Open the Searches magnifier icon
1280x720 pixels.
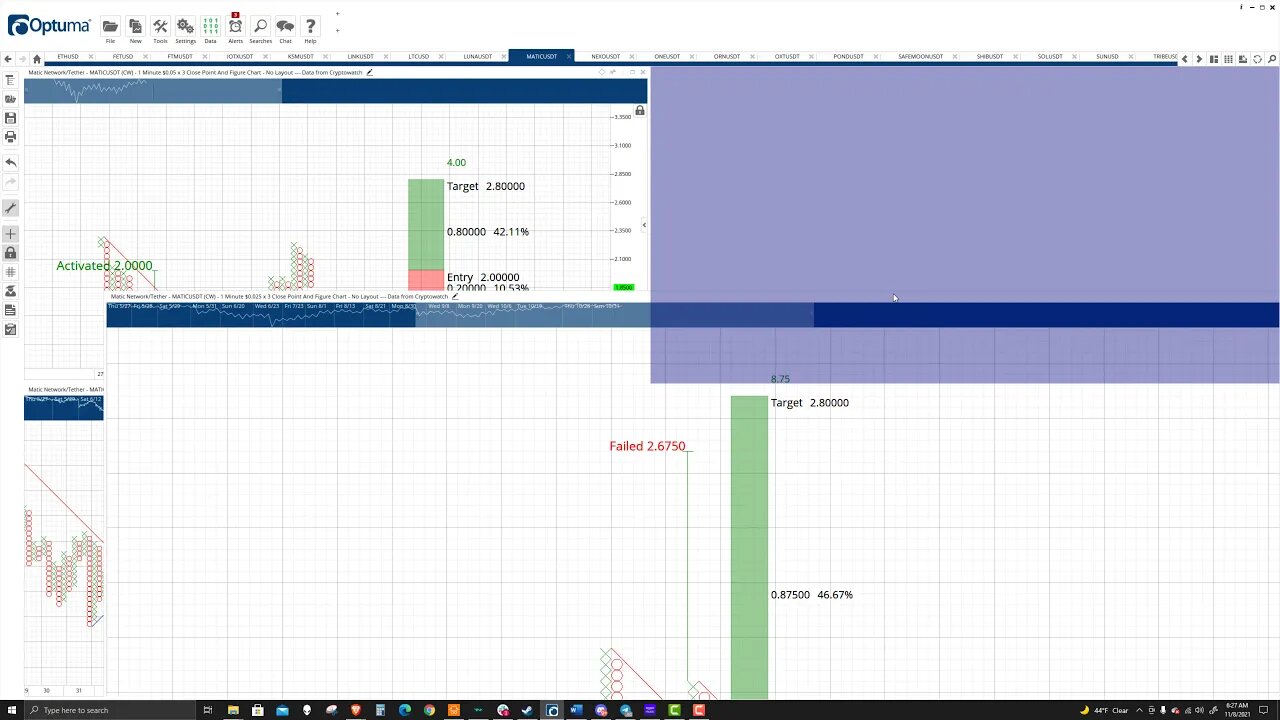click(260, 26)
